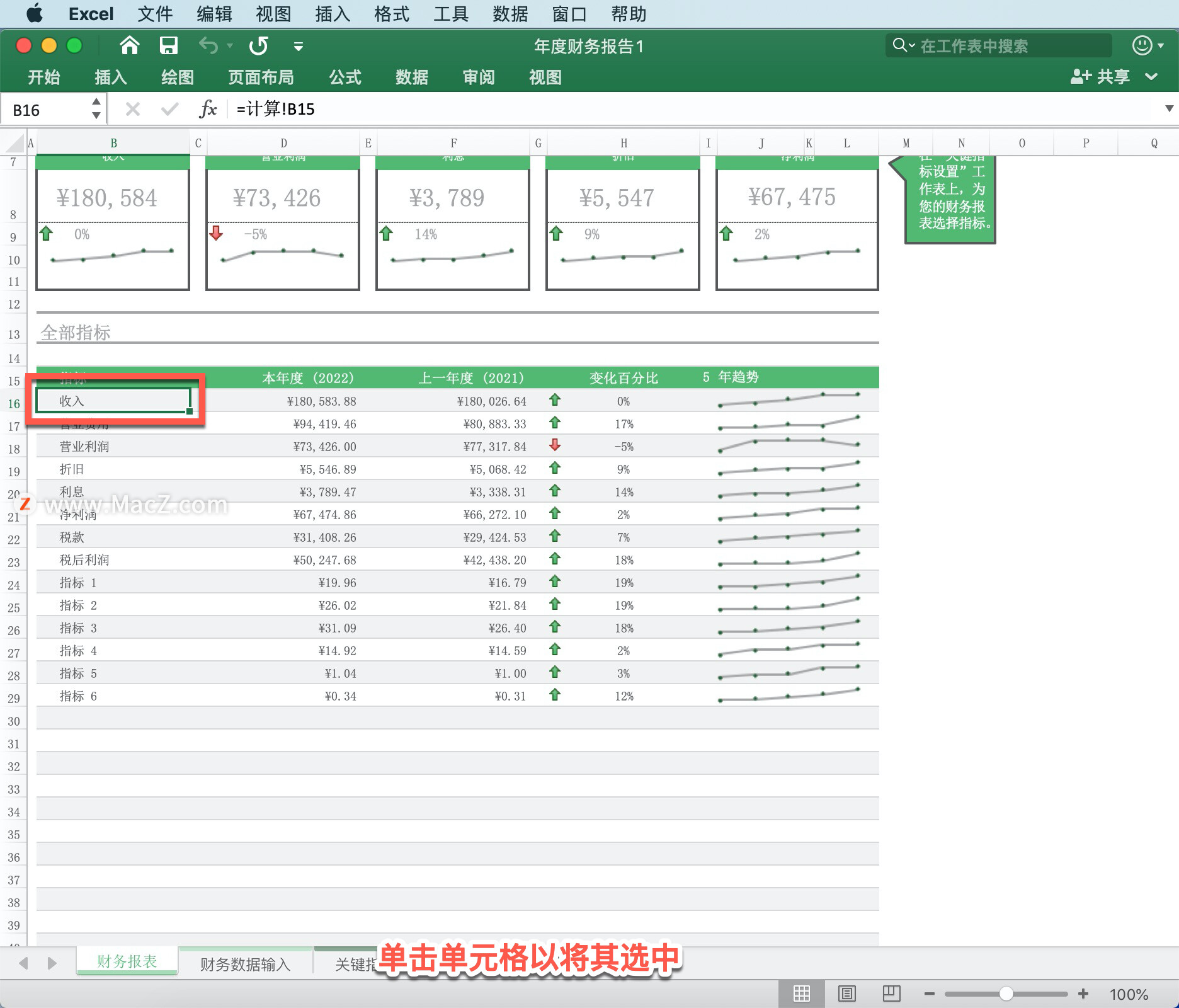This screenshot has width=1179, height=1008.
Task: Click the confirm checkmark formula icon
Action: (169, 110)
